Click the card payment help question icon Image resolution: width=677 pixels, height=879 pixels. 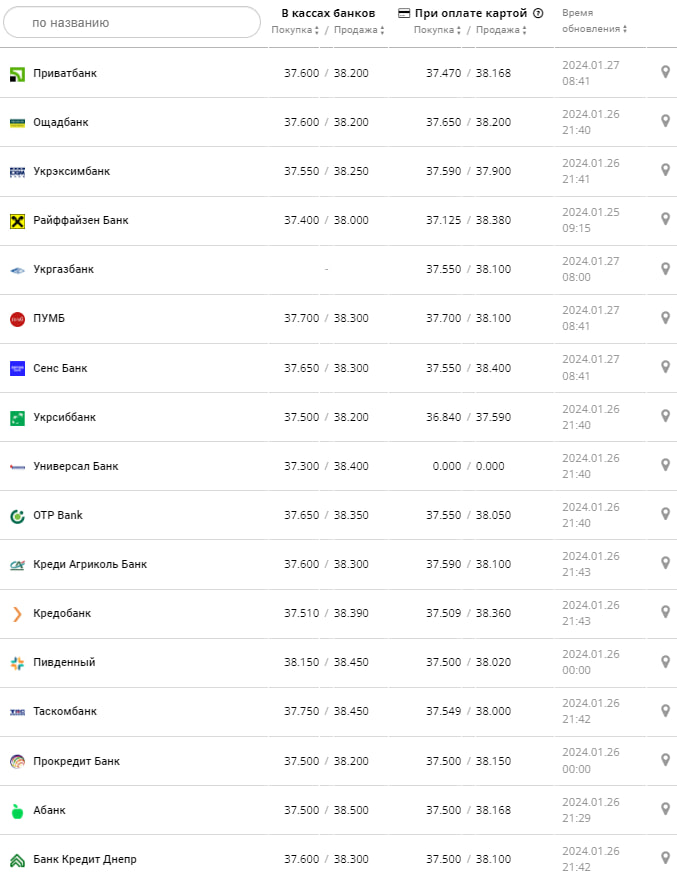[x=538, y=13]
